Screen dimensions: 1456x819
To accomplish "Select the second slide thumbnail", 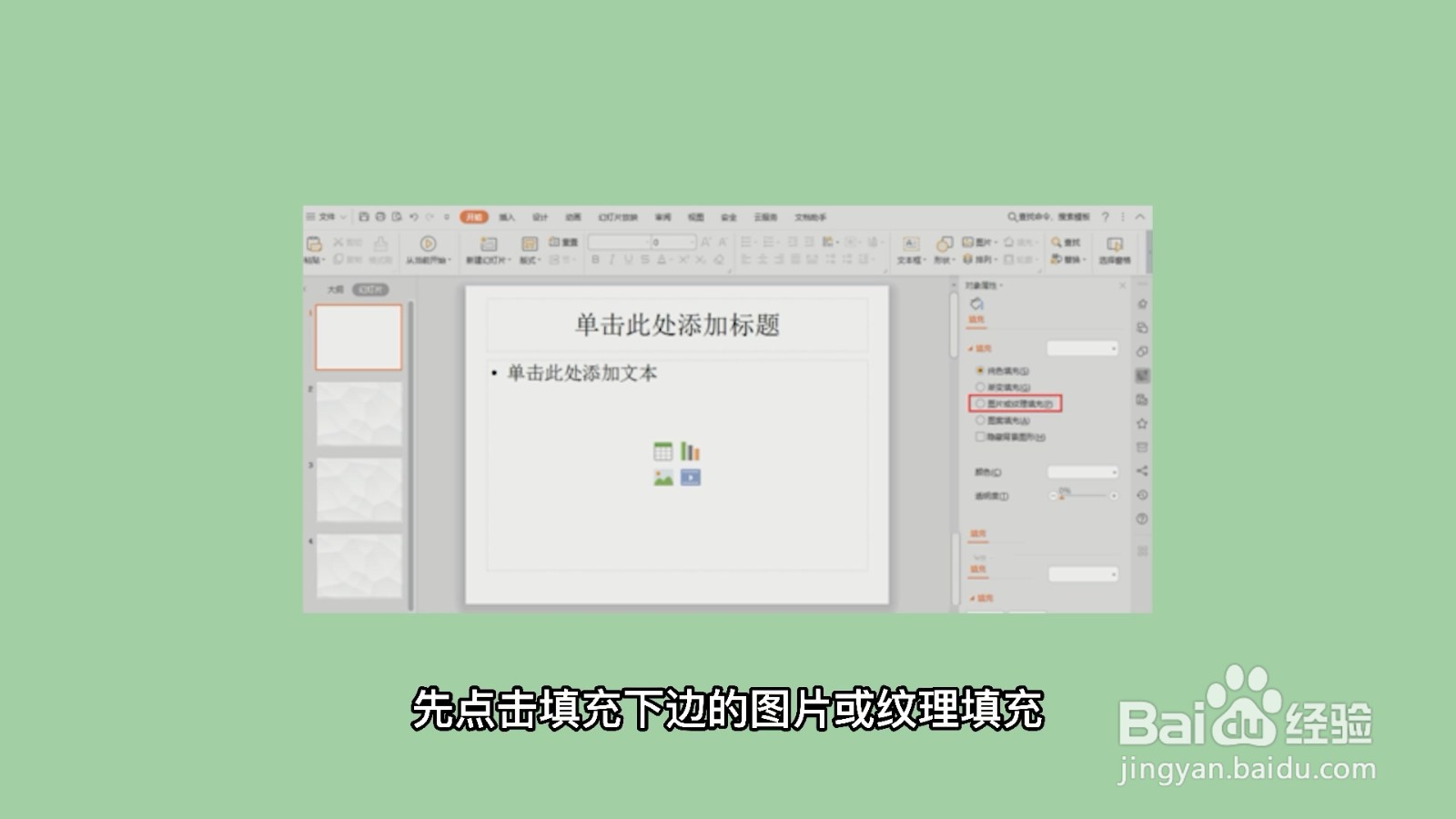I will click(x=359, y=414).
